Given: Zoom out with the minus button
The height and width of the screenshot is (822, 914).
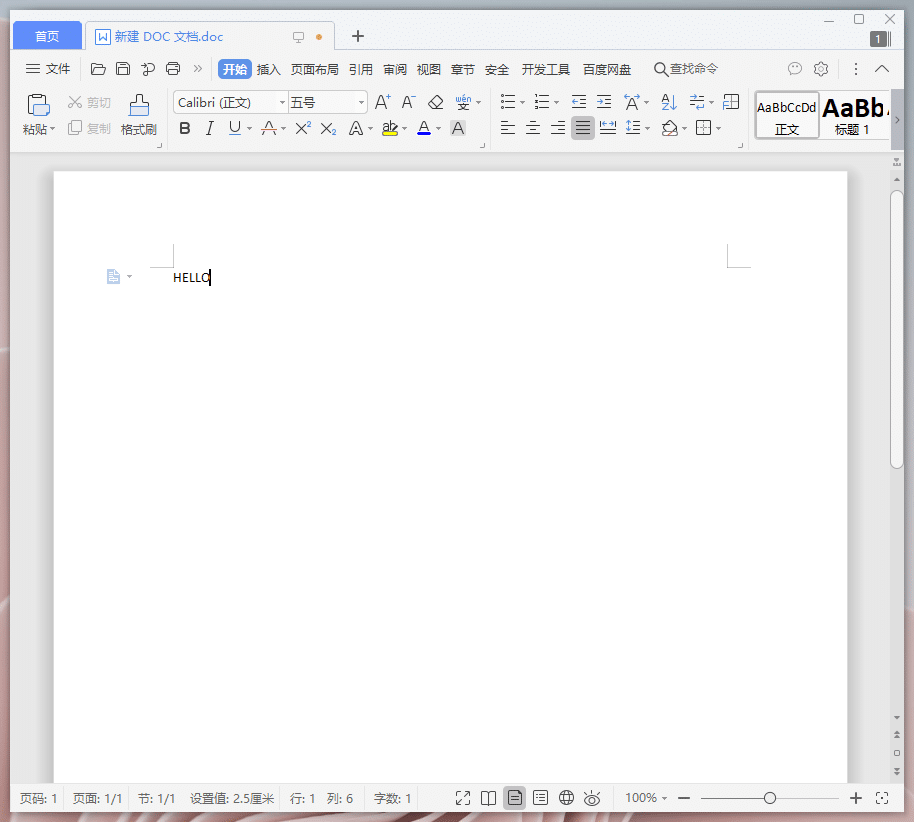Looking at the screenshot, I should tap(684, 798).
